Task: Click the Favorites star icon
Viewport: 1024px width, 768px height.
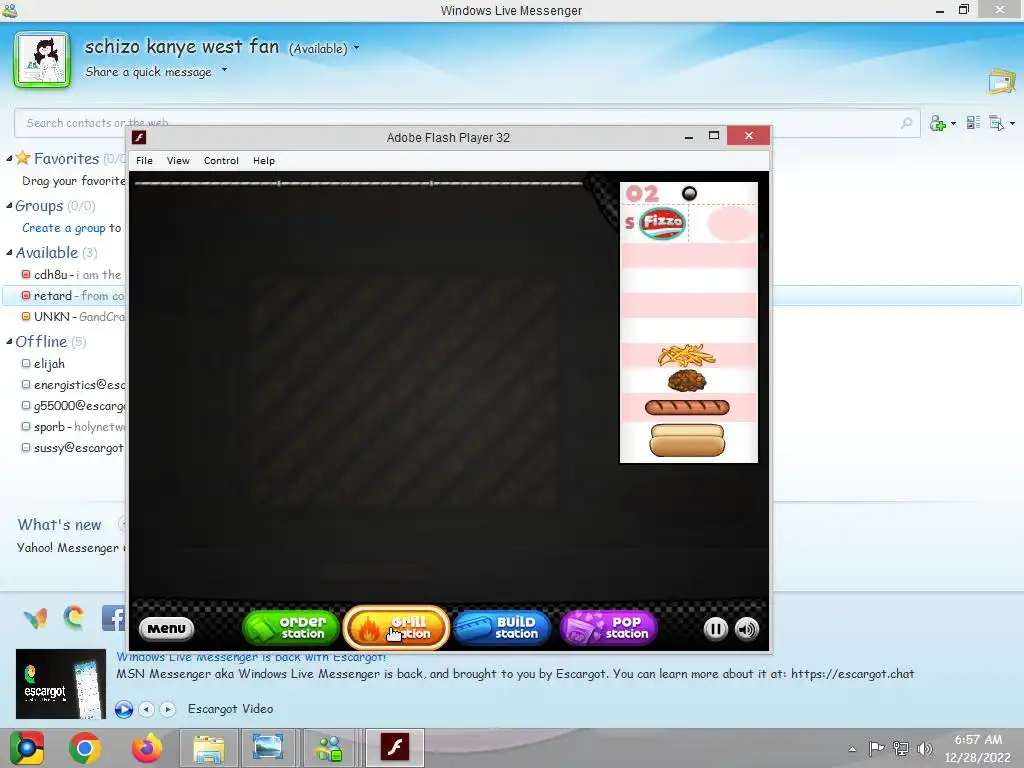Action: 23,157
